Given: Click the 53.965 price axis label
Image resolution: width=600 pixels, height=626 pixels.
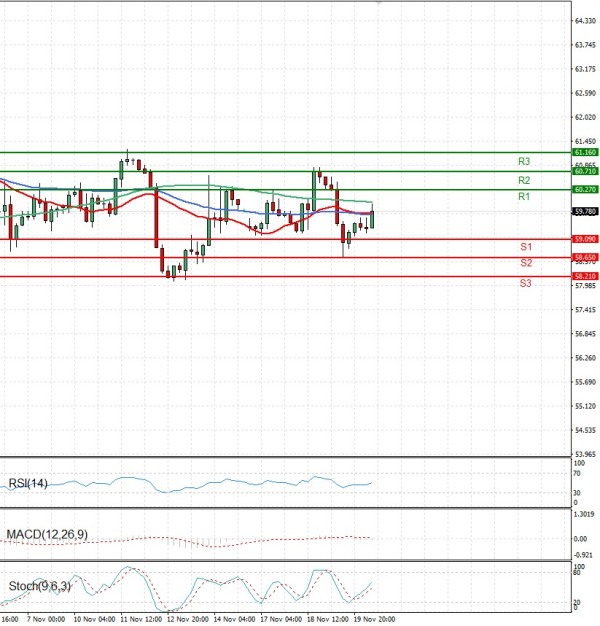Looking at the screenshot, I should (x=586, y=454).
